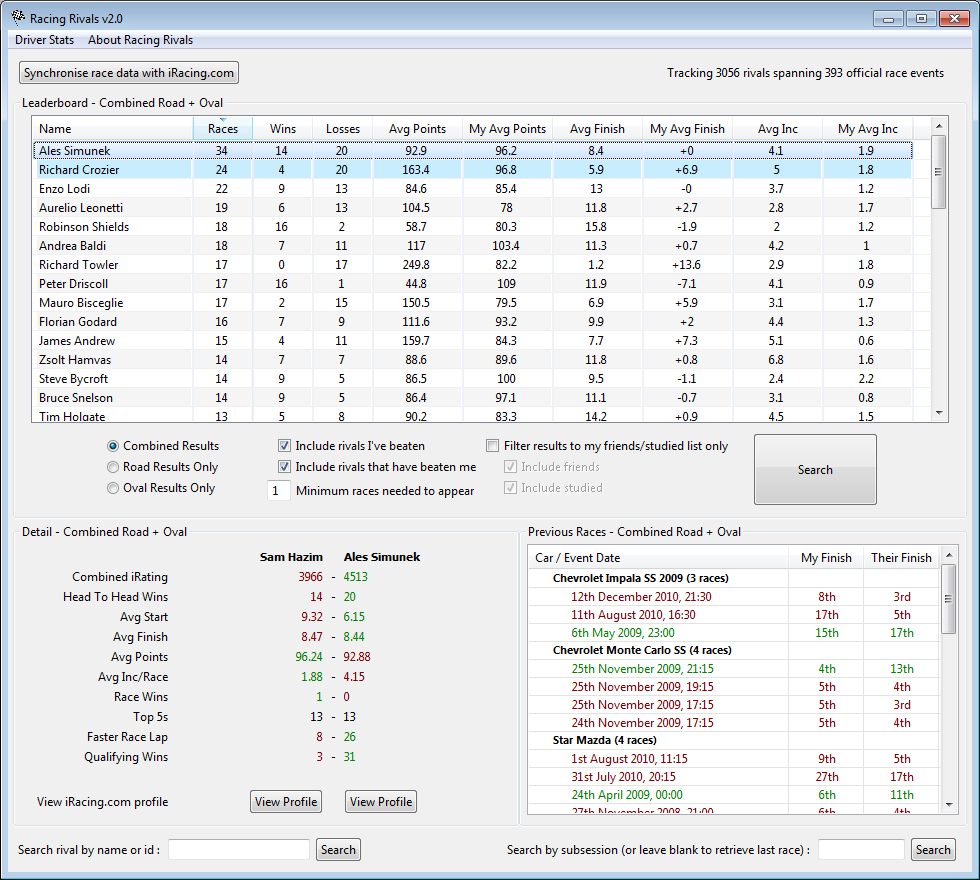Click the View Profile button for Ales Simunek
980x880 pixels.
[381, 802]
